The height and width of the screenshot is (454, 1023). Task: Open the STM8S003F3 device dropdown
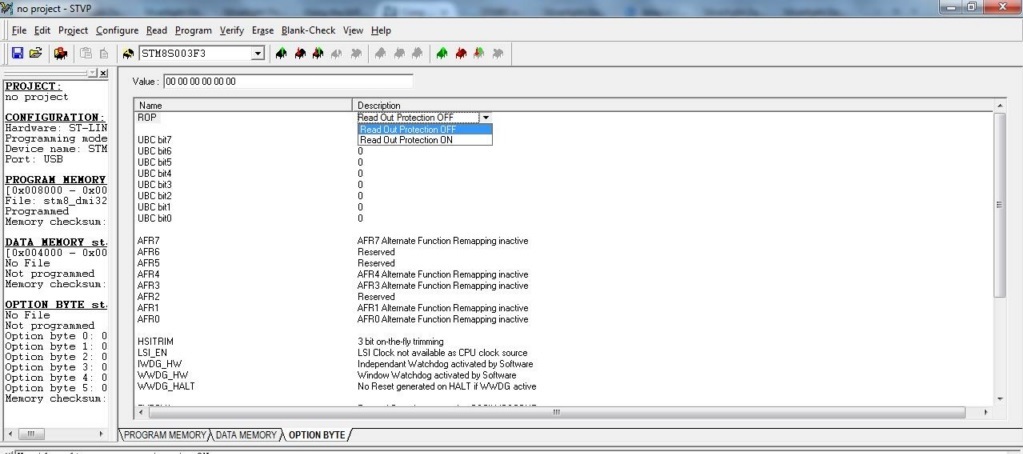pyautogui.click(x=258, y=53)
